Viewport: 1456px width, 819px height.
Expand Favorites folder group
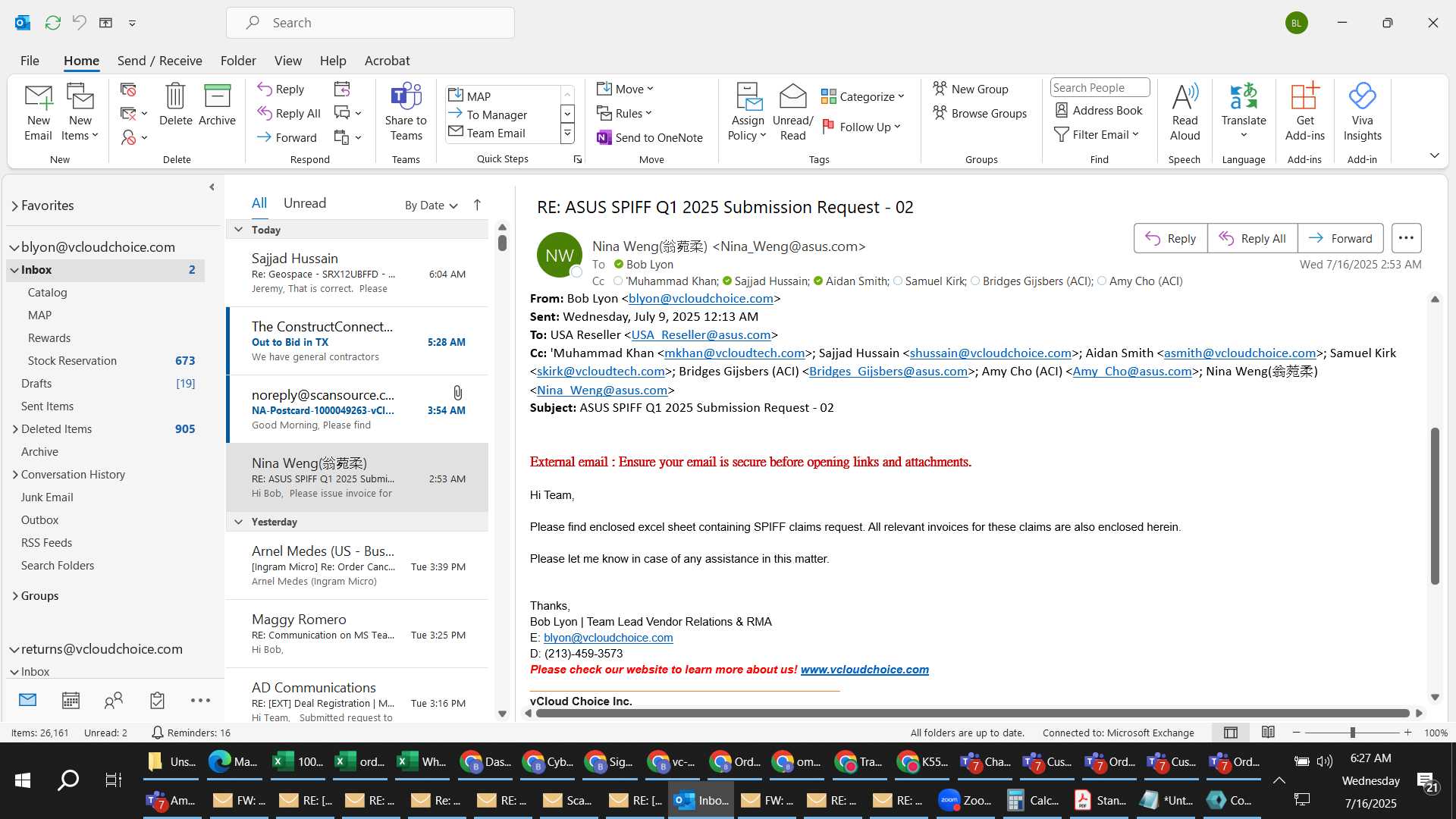(14, 206)
